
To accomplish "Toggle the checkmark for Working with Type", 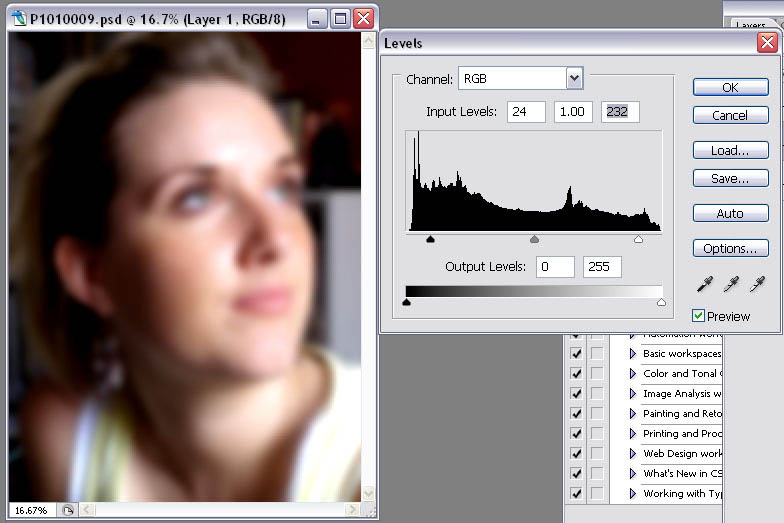I will coord(576,494).
